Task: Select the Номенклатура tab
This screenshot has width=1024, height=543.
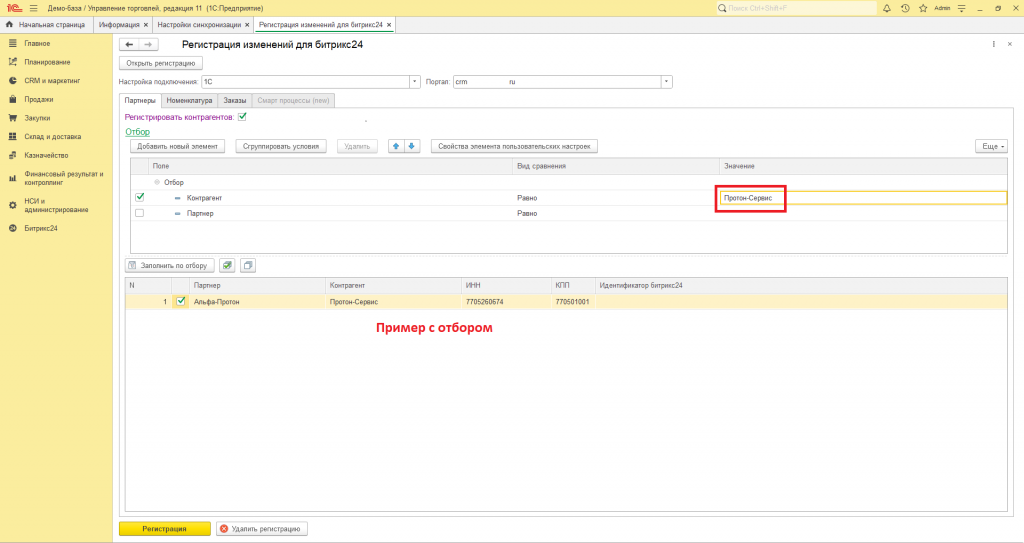Action: tap(189, 101)
